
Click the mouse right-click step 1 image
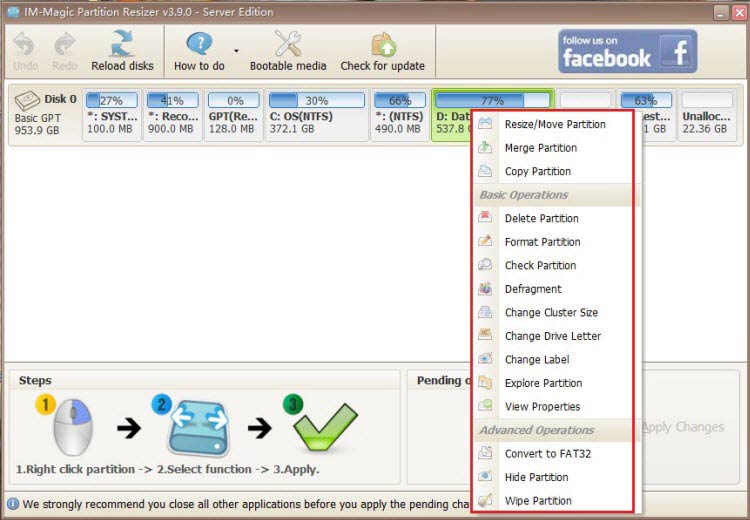pyautogui.click(x=72, y=426)
